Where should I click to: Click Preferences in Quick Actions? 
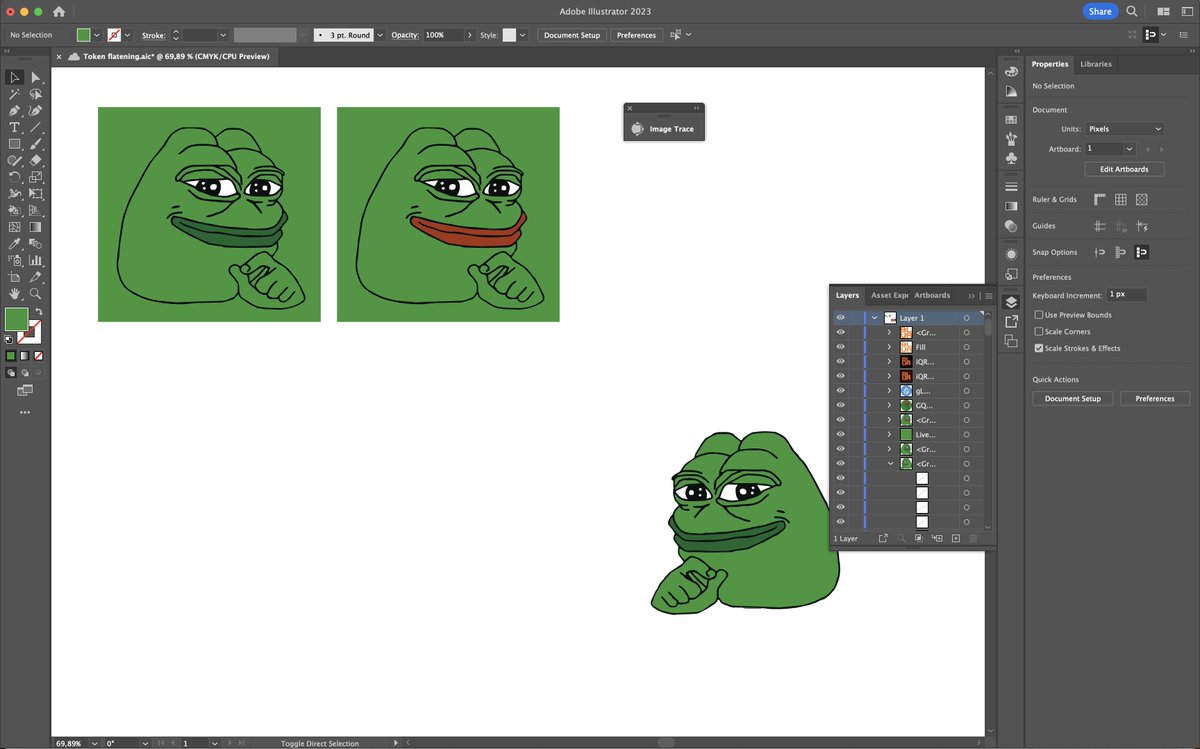[x=1154, y=398]
